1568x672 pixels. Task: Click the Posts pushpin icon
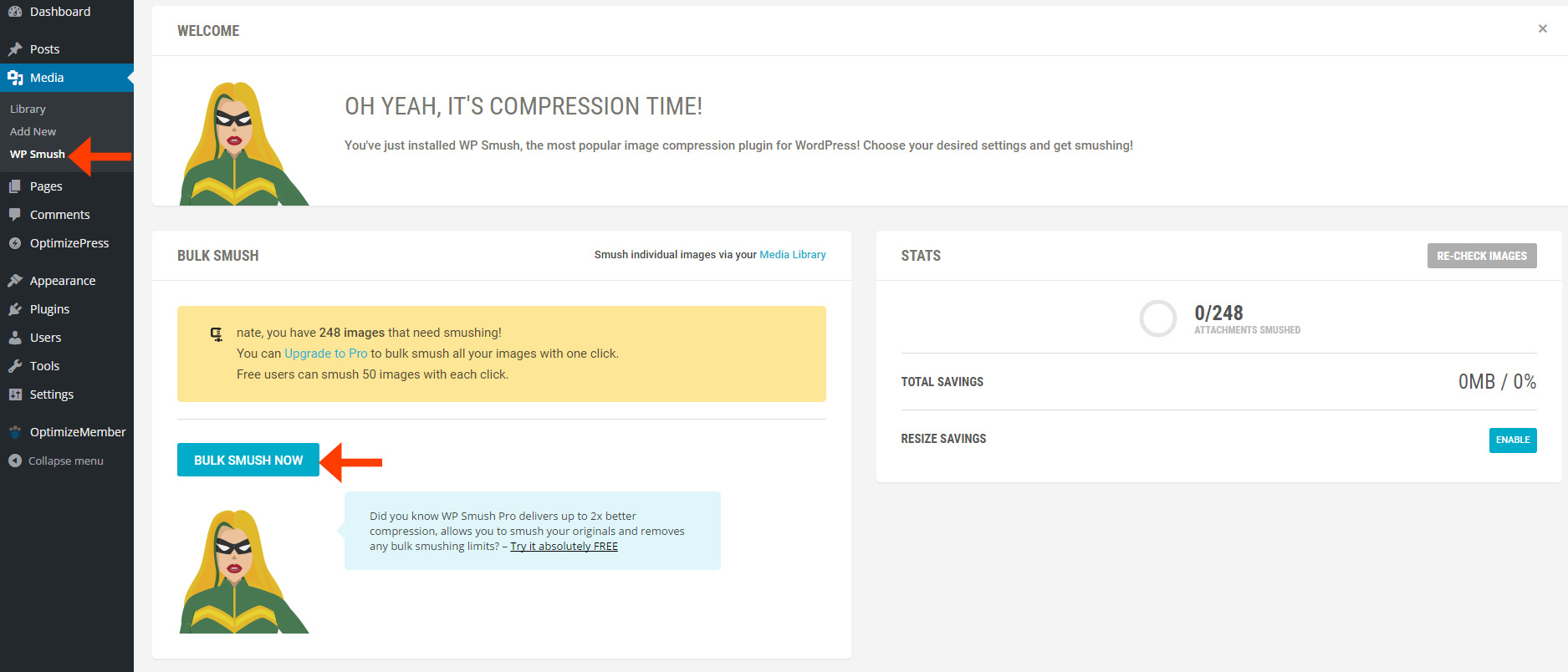[15, 49]
